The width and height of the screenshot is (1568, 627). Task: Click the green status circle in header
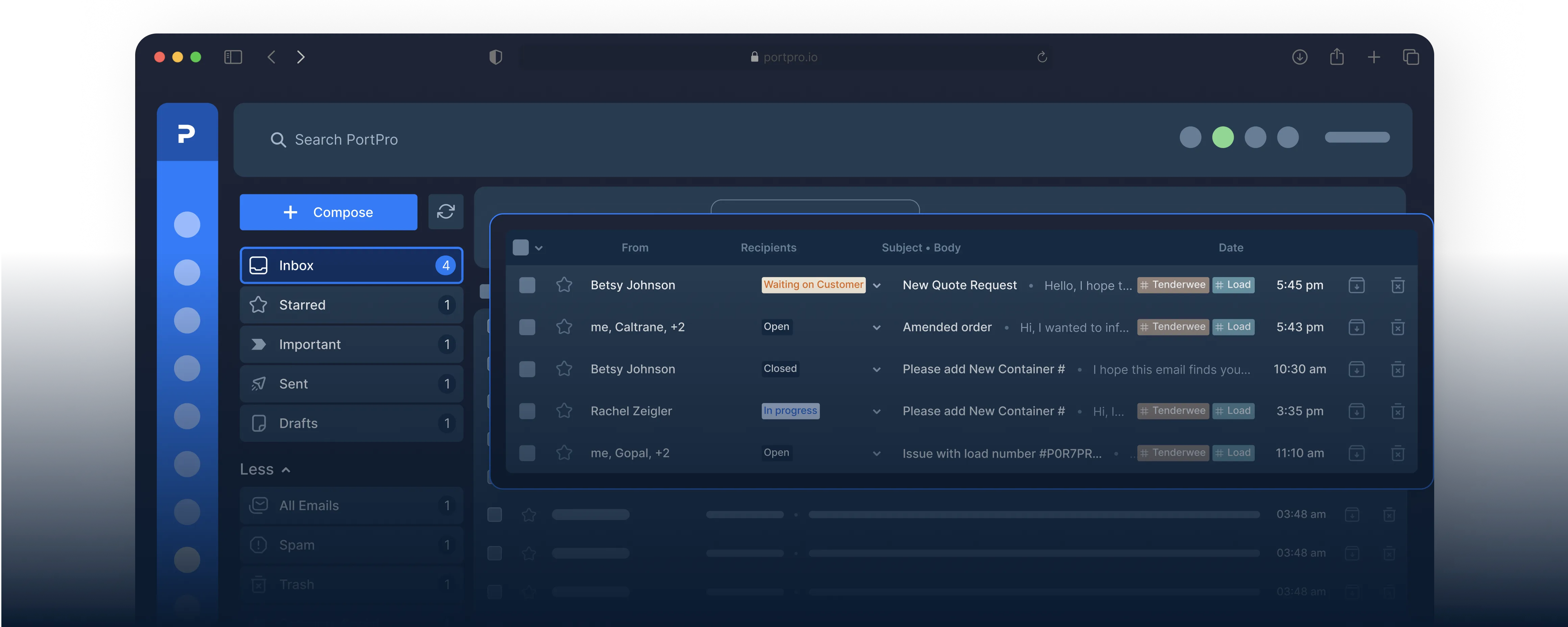click(1222, 137)
